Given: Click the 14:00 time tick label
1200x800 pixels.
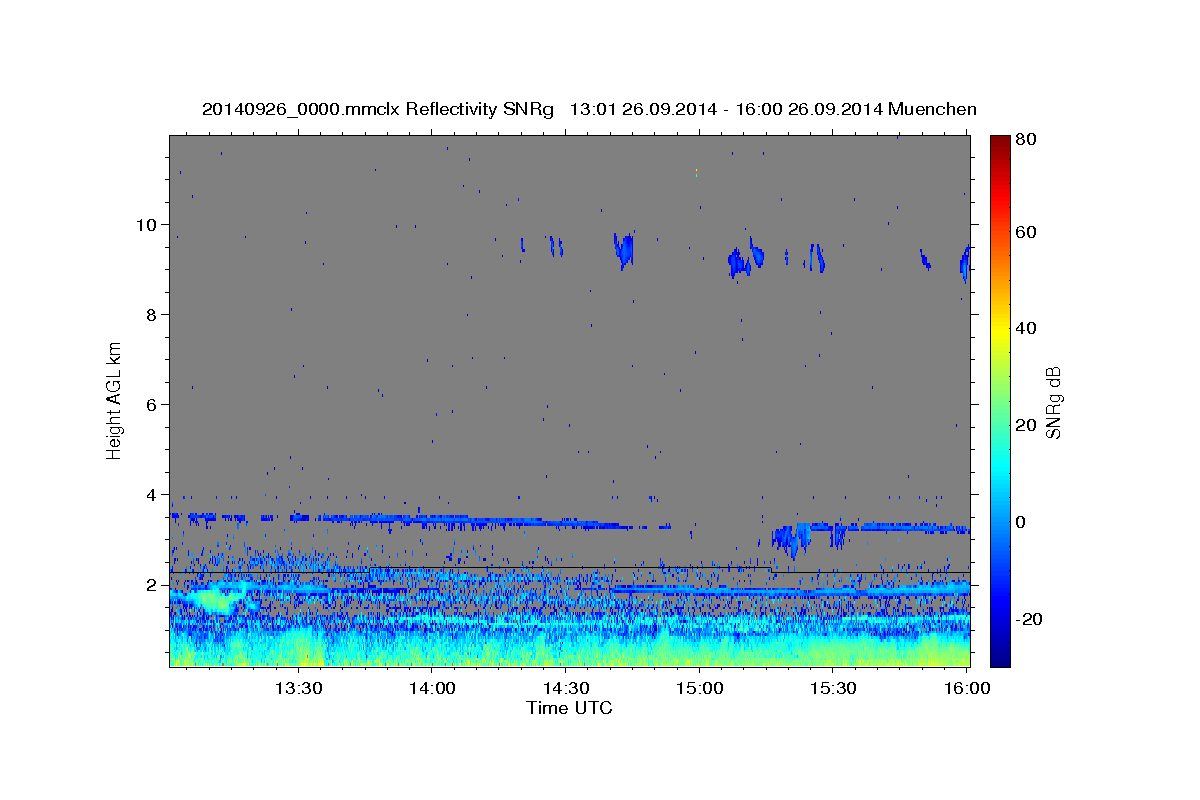Looking at the screenshot, I should pos(432,688).
